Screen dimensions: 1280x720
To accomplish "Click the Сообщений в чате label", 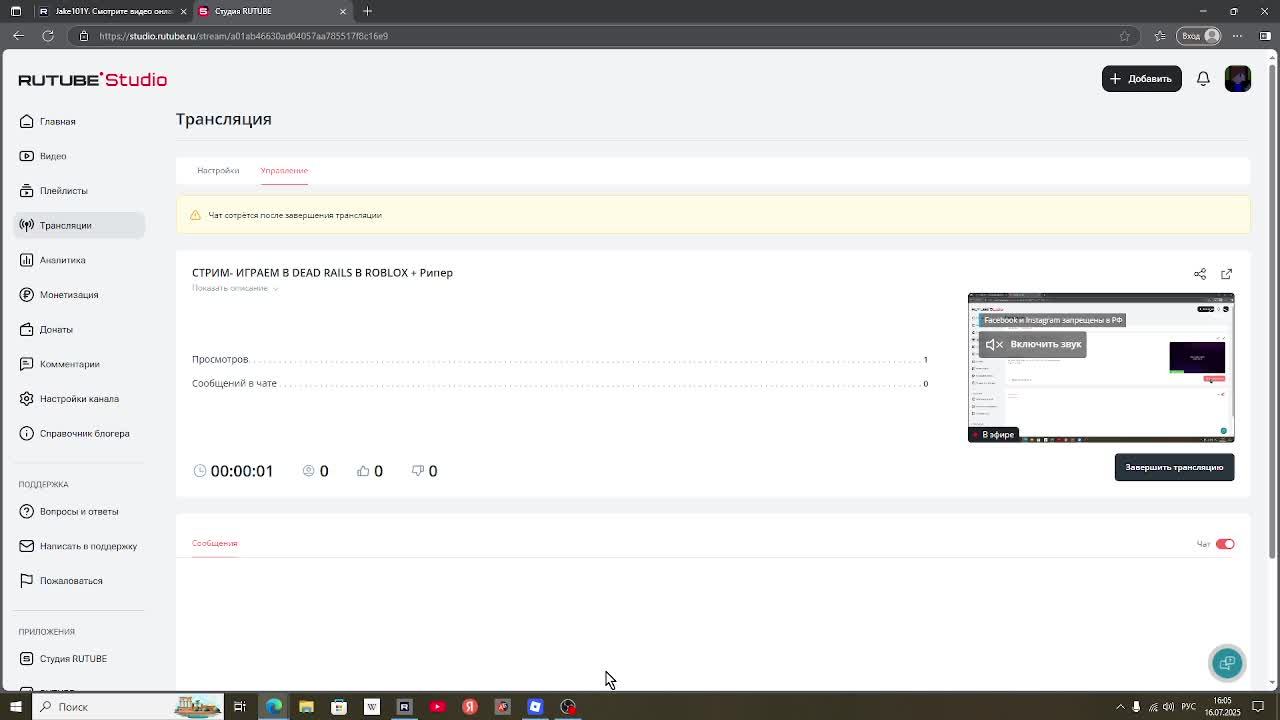I will 234,383.
